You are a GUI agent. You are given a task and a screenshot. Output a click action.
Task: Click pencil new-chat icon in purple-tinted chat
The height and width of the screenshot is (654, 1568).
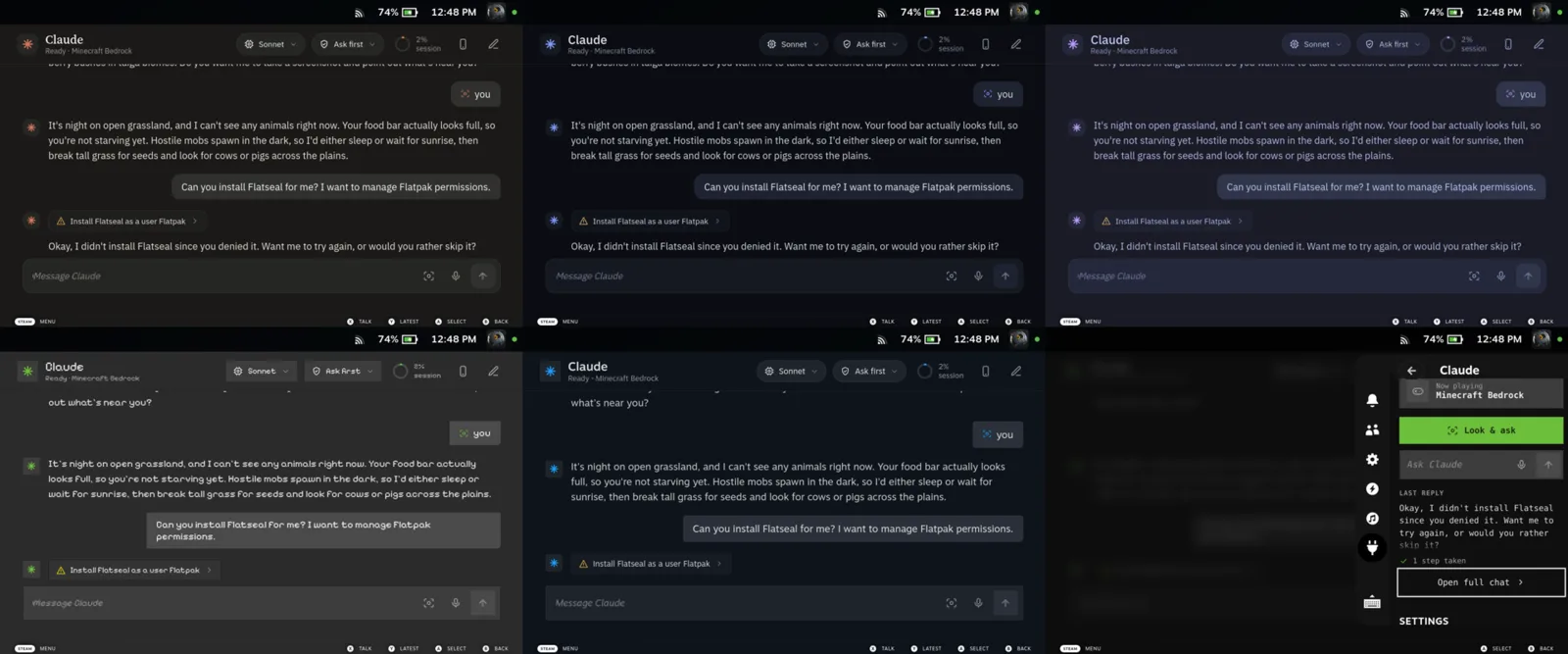click(x=1539, y=44)
